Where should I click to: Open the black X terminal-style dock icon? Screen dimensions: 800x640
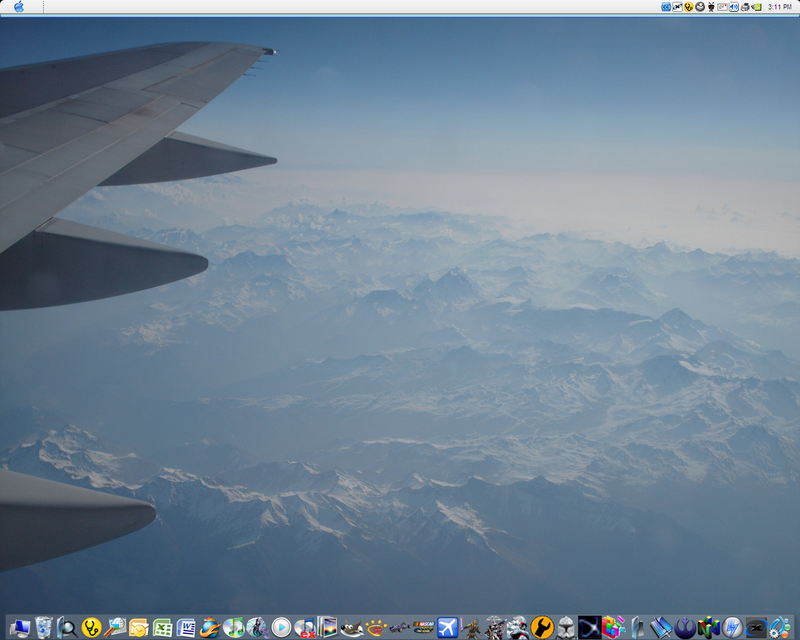pos(756,628)
